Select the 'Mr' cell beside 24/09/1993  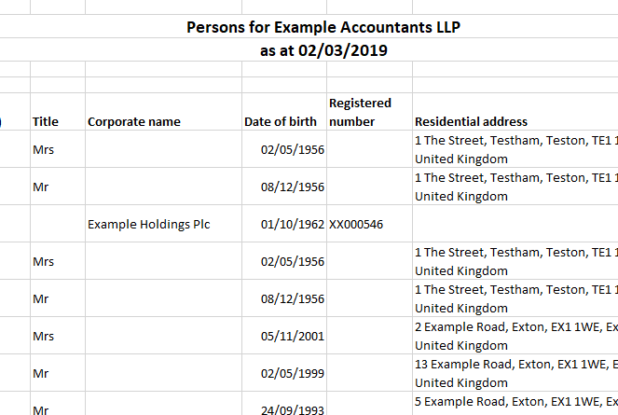coord(41,409)
